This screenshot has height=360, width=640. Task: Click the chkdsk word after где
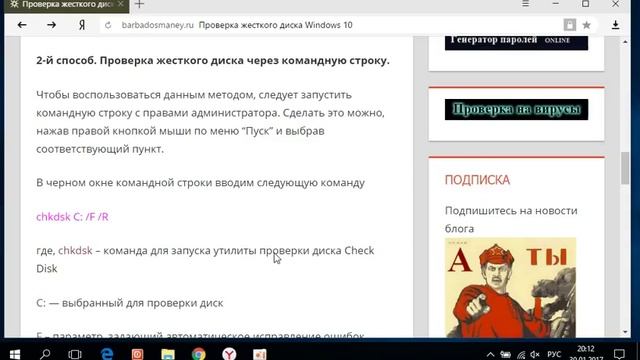point(75,251)
